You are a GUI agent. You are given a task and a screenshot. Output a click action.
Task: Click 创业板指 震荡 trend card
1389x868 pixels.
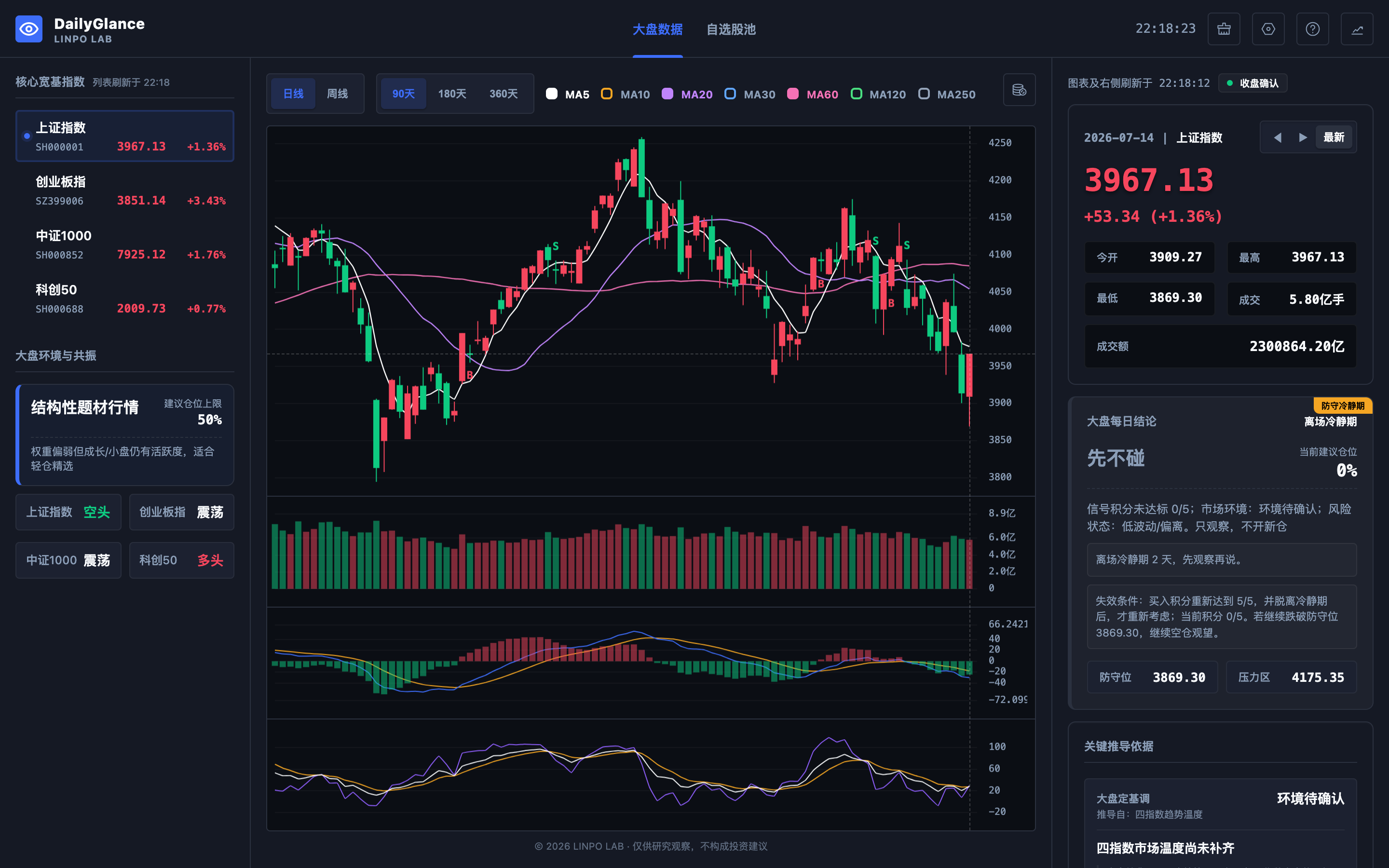(x=181, y=512)
